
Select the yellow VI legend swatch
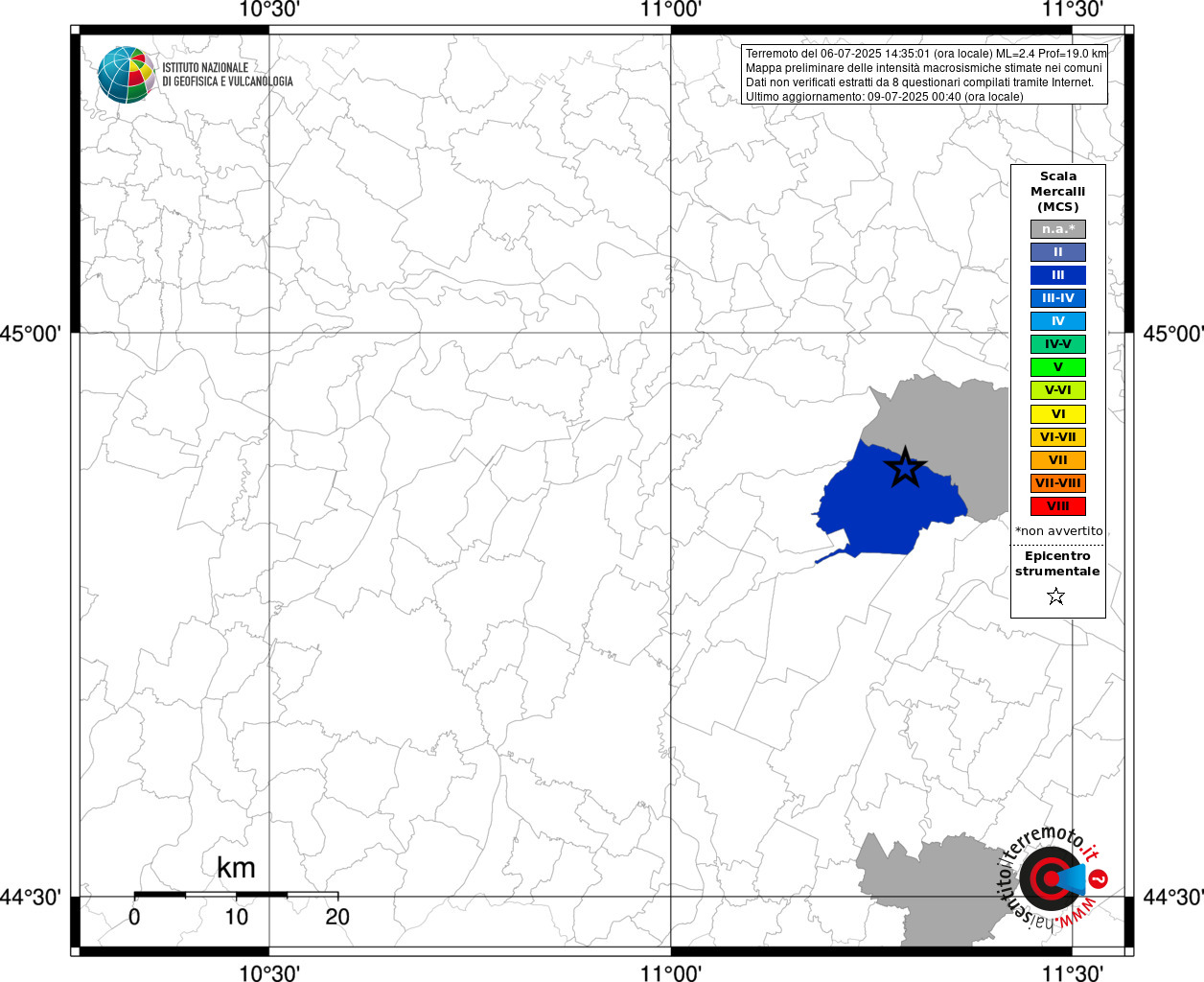pos(1058,414)
